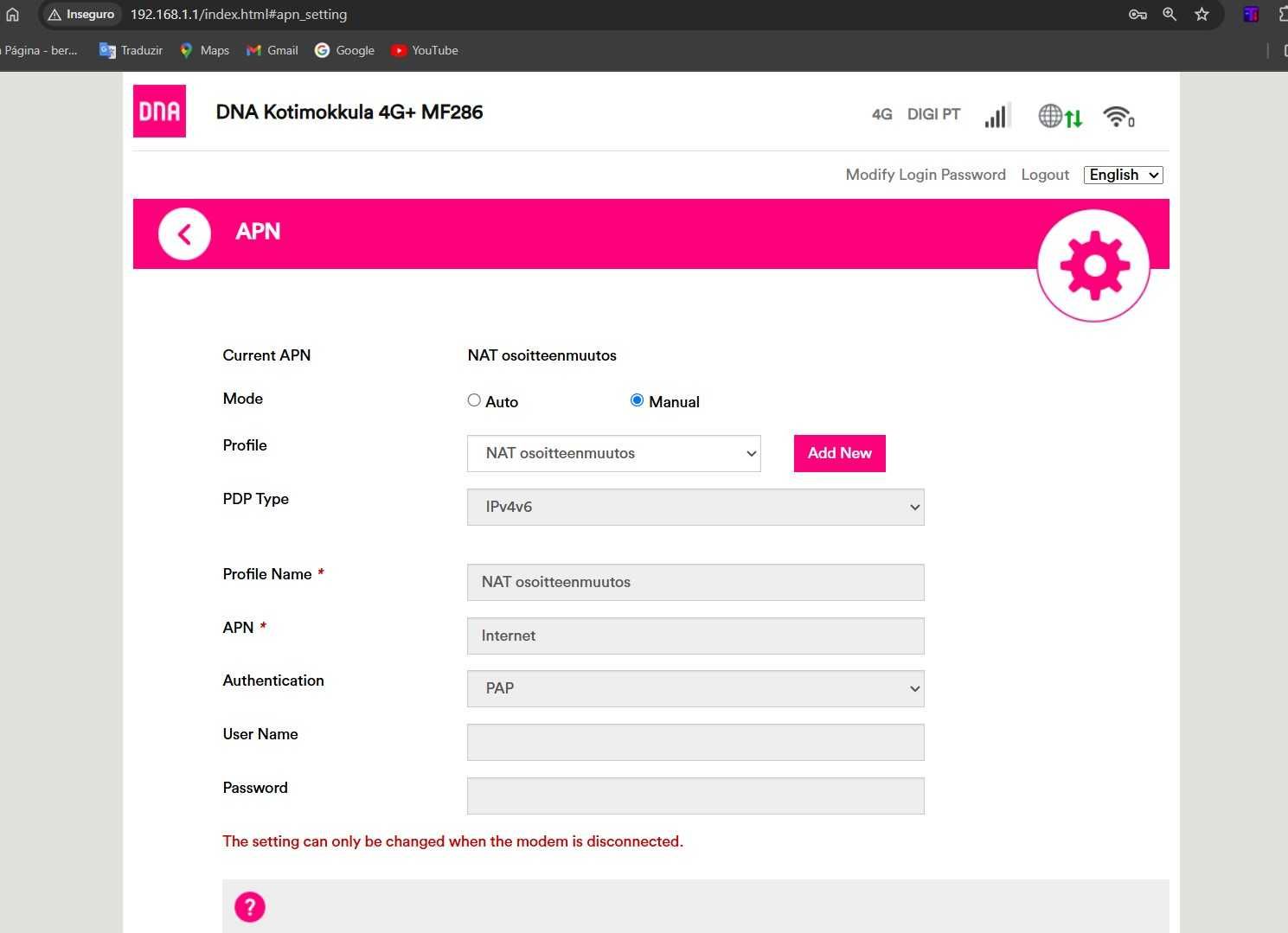Click the Profile Name input field
The image size is (1288, 933).
(x=695, y=582)
